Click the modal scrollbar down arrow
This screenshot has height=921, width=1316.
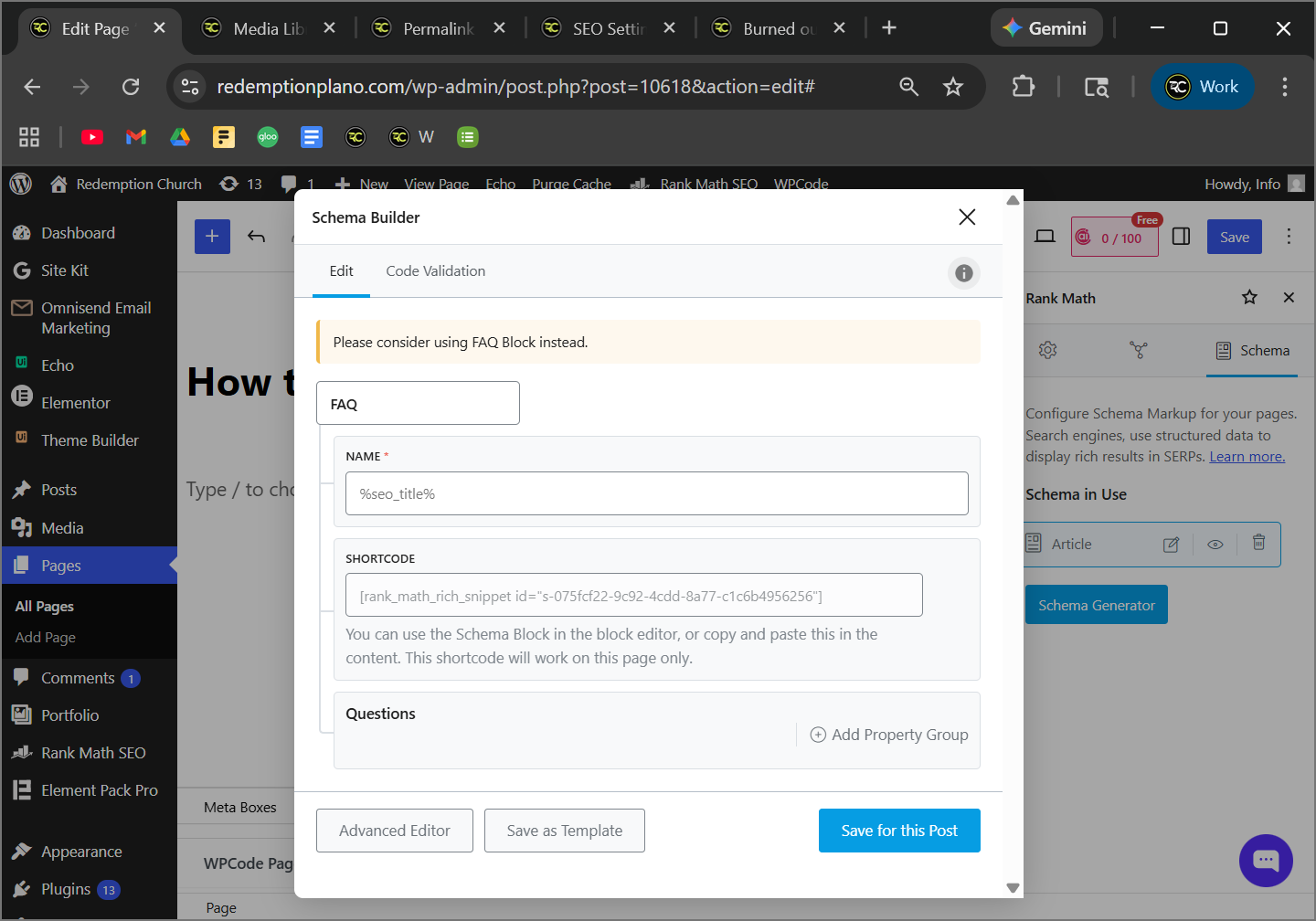[1013, 887]
